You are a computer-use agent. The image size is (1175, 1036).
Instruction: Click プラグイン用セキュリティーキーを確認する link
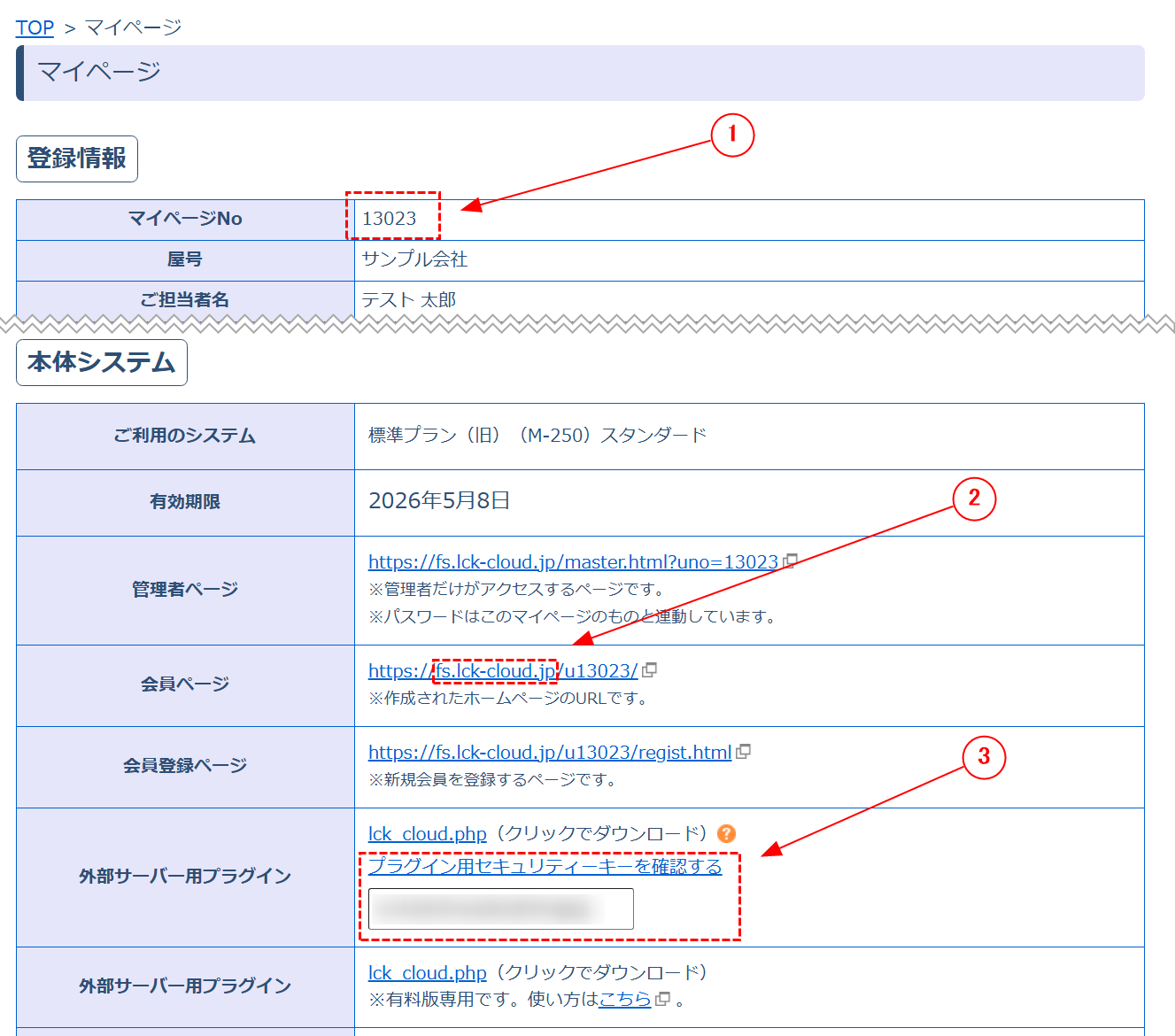click(x=545, y=866)
